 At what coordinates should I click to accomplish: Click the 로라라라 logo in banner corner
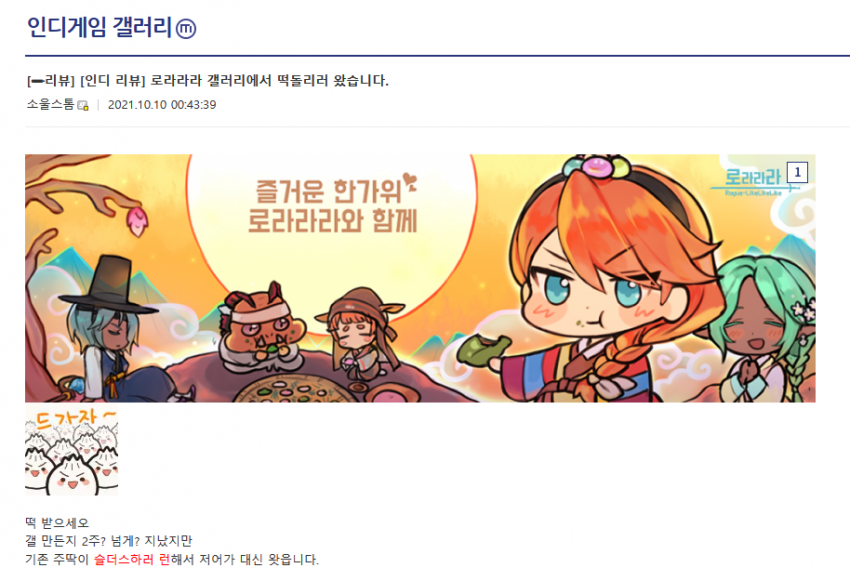coord(753,181)
